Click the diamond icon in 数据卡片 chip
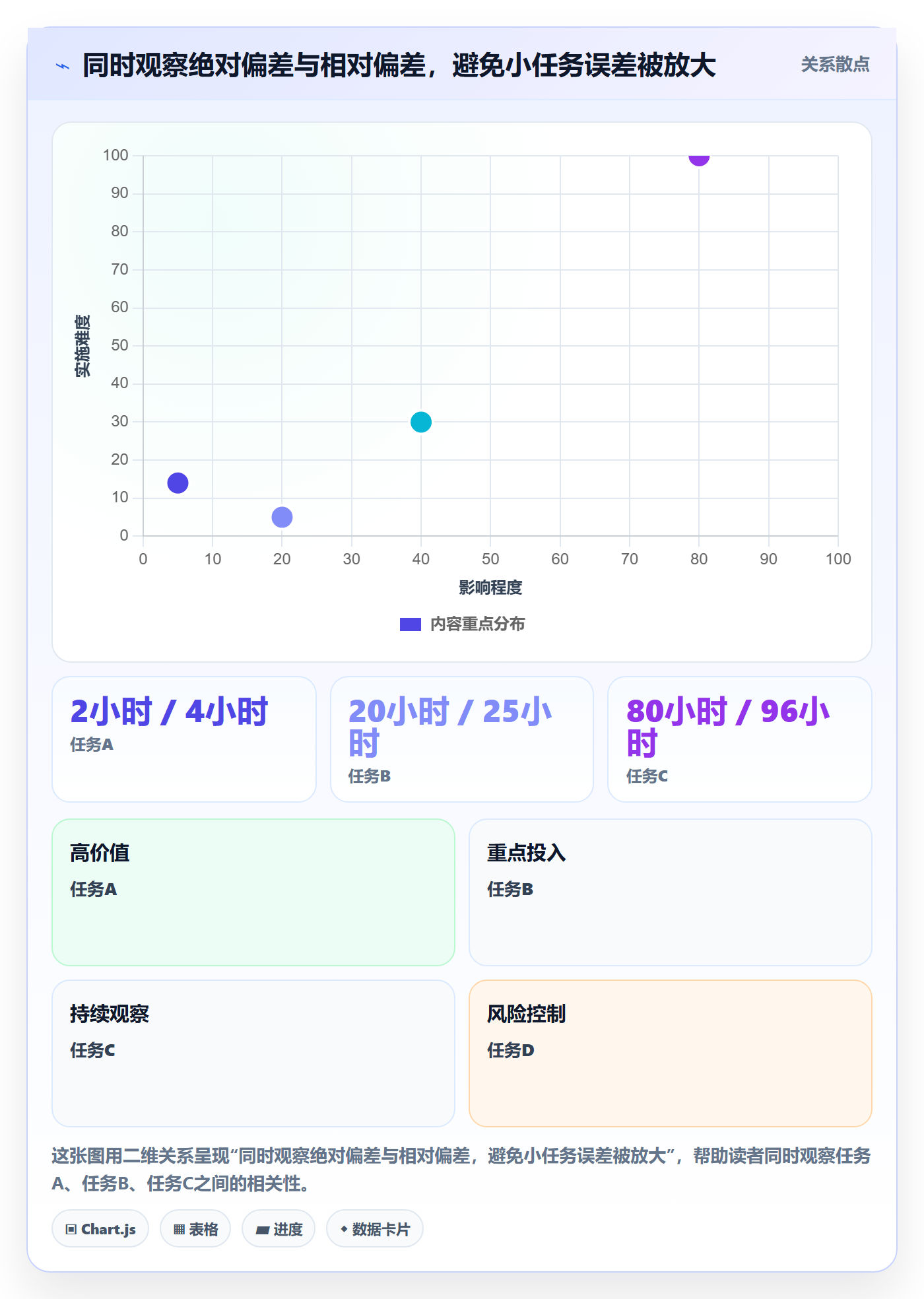The height and width of the screenshot is (1299, 924). coord(344,1229)
